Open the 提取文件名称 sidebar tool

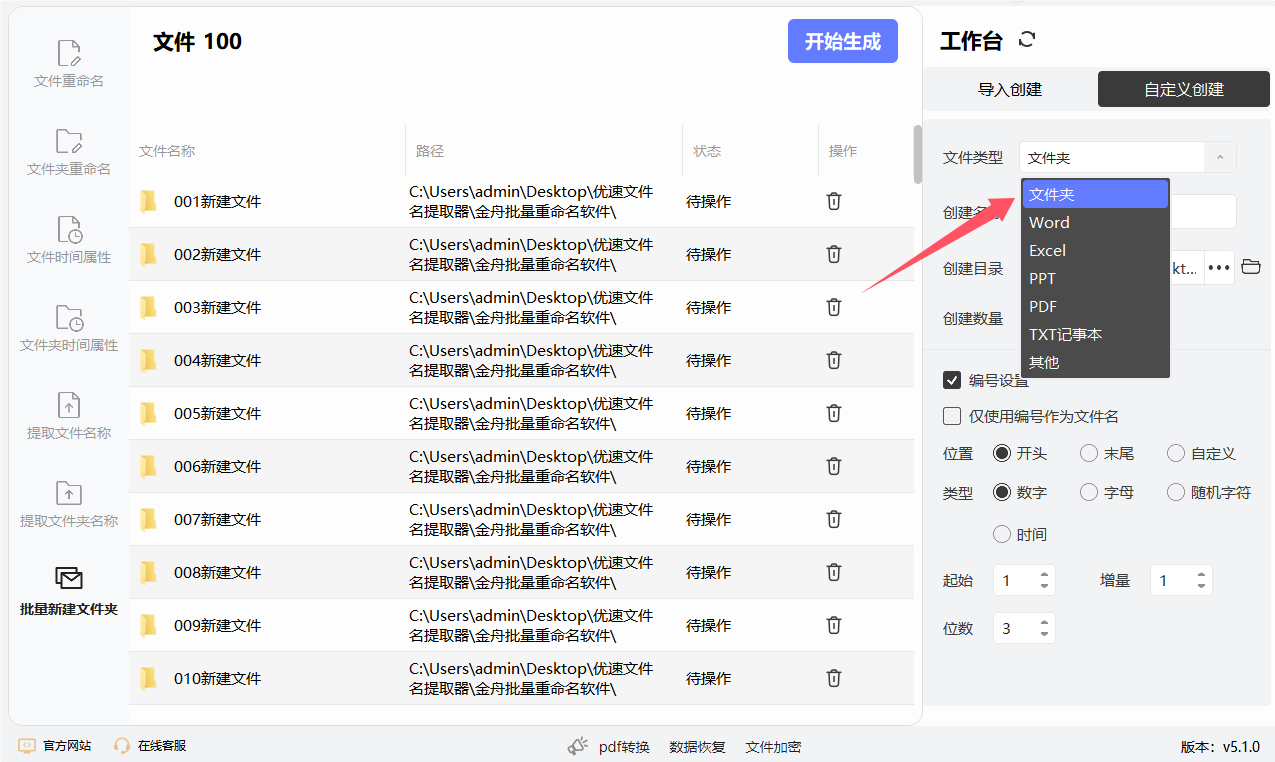(69, 416)
